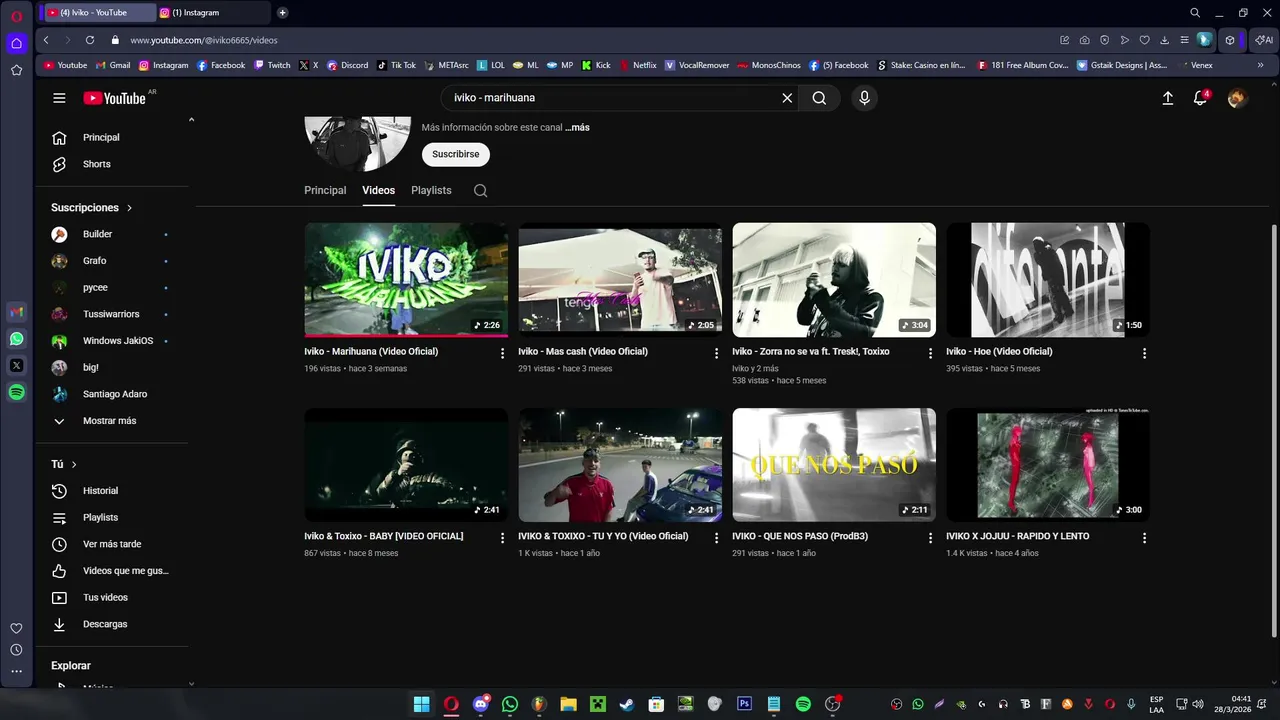Subscribe with the Suscribirse button

tap(456, 154)
